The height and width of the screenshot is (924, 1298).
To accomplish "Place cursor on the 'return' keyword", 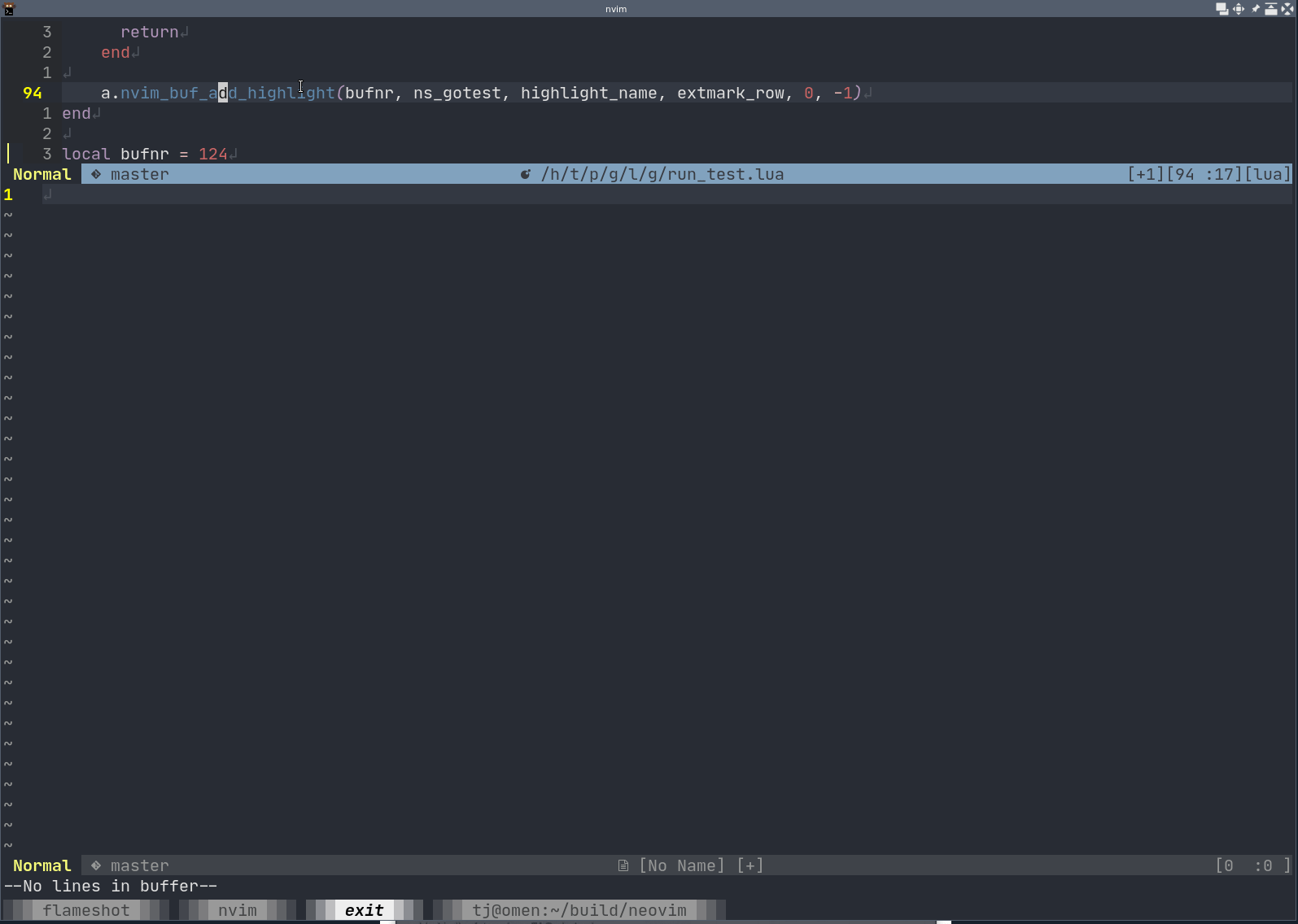I will (150, 32).
